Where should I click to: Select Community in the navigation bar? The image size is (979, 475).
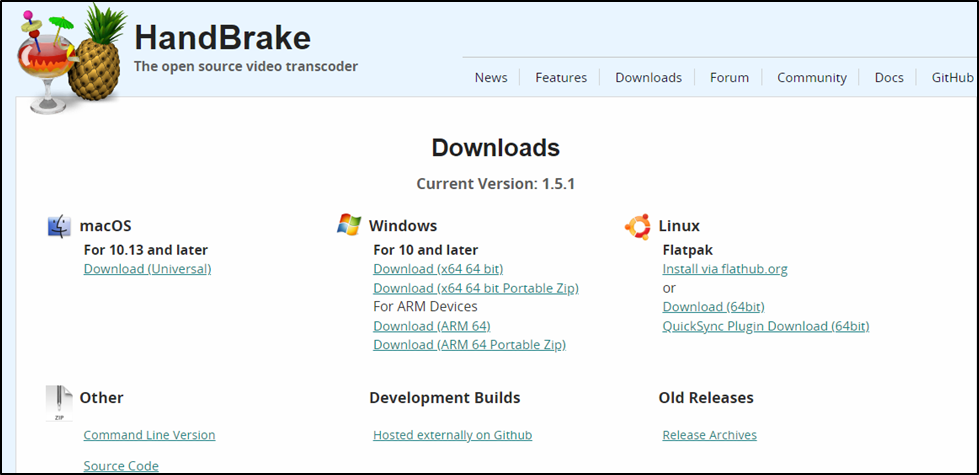coord(811,77)
